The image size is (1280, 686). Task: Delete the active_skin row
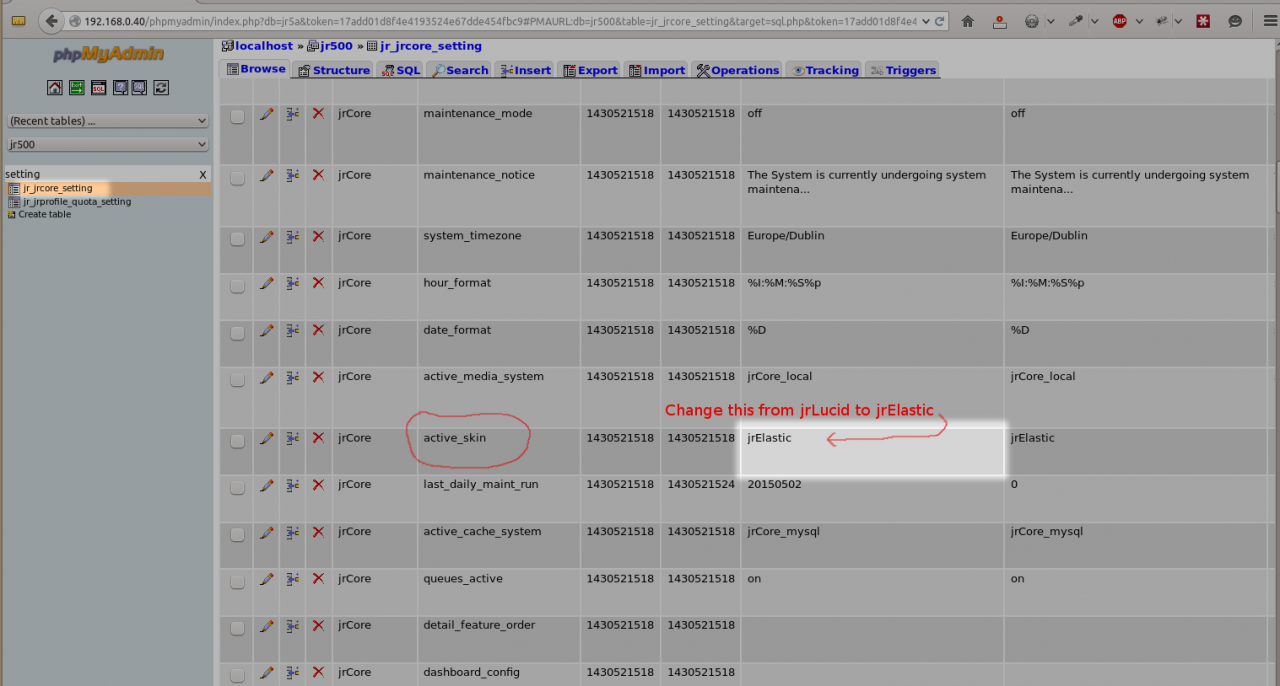[x=318, y=438]
